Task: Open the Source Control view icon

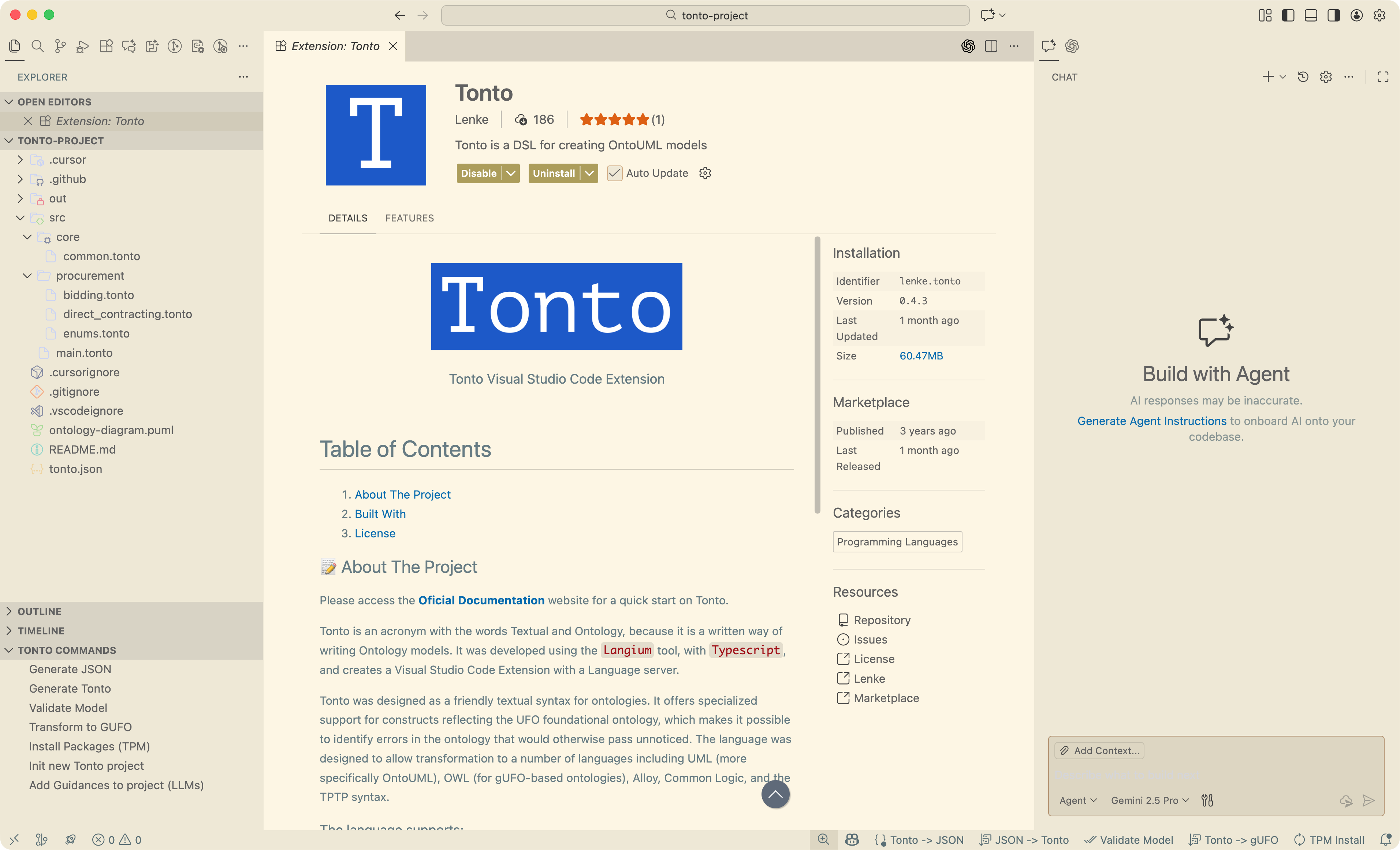Action: (60, 46)
